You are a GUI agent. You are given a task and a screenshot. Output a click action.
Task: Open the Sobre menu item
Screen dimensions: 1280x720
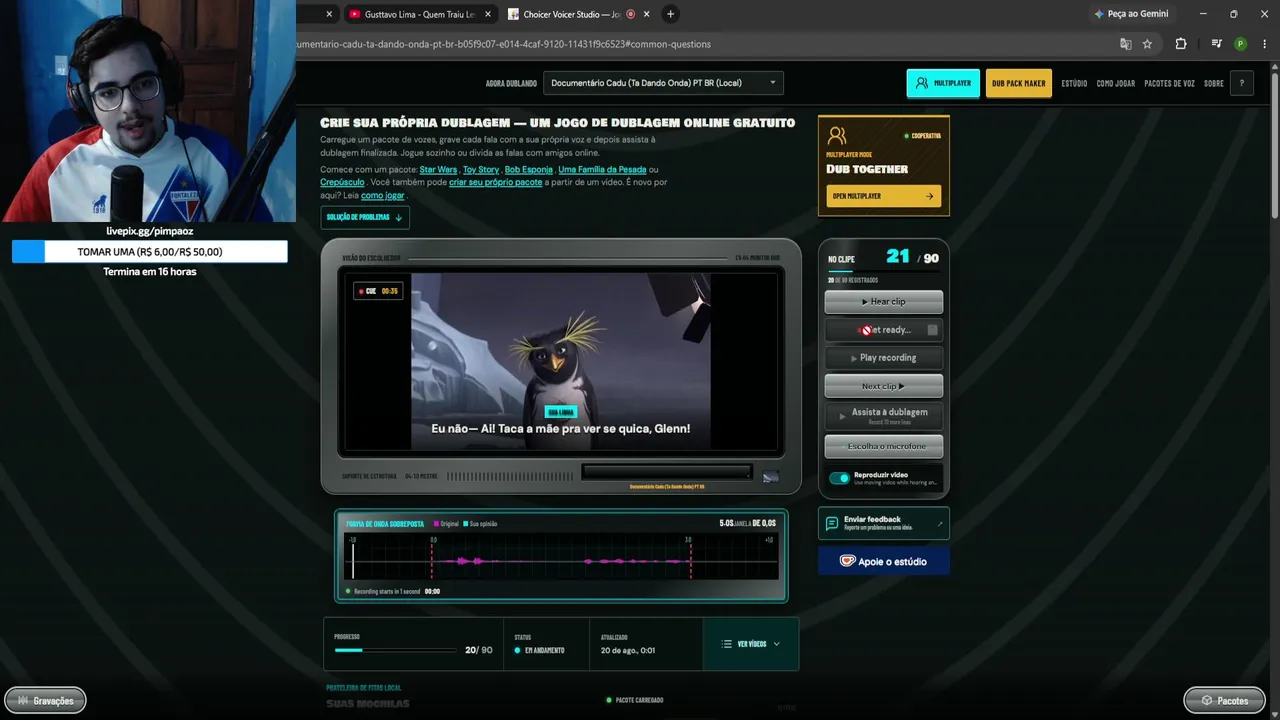tap(1214, 84)
